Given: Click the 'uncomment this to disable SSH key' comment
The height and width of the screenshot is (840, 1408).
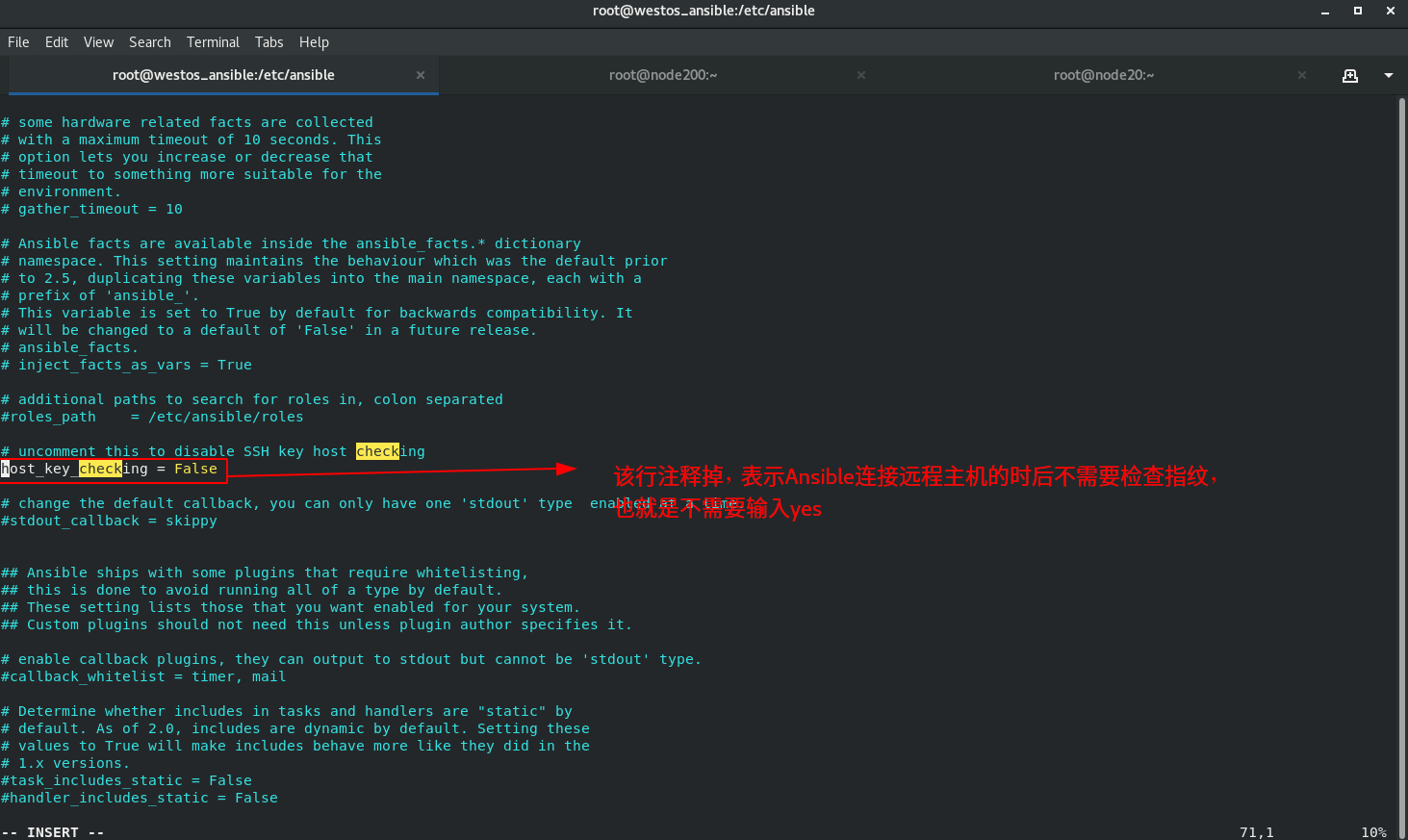Looking at the screenshot, I should [x=213, y=451].
